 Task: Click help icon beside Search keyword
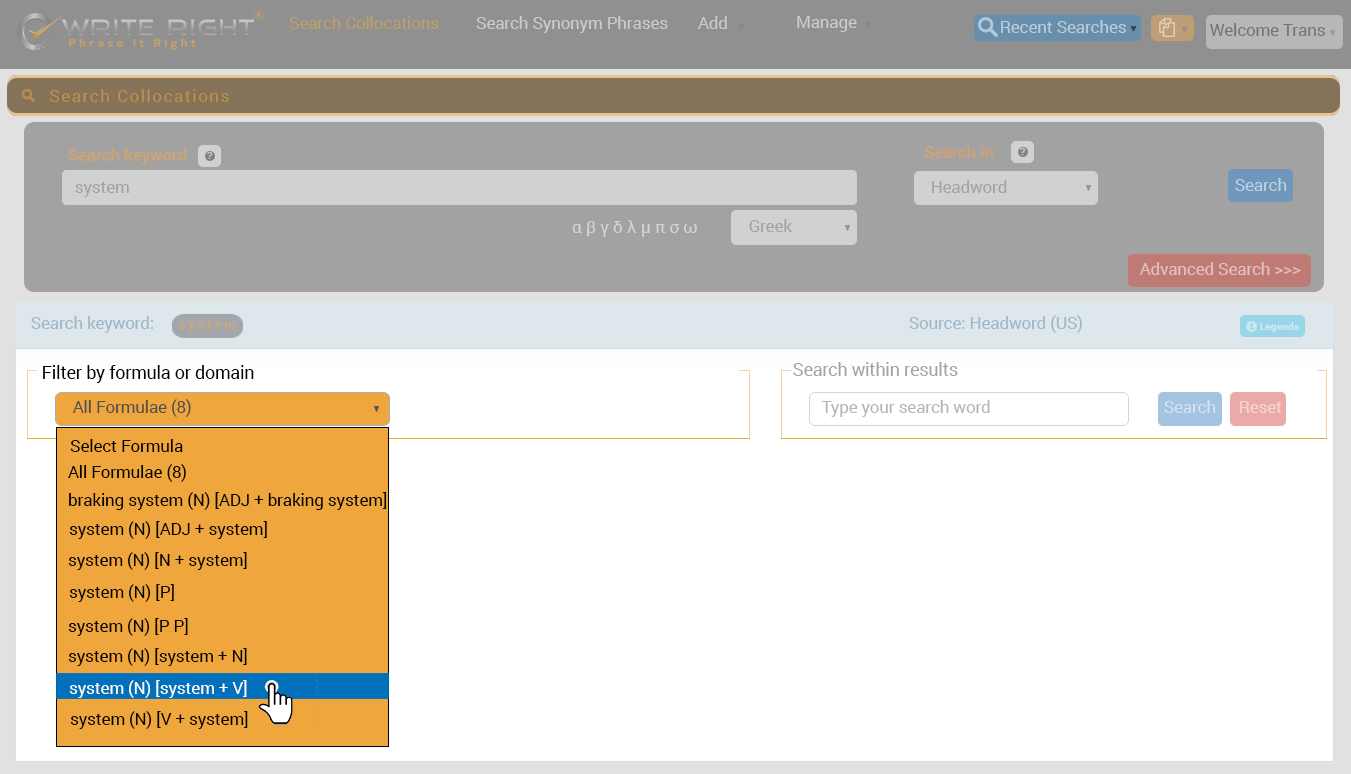click(209, 156)
